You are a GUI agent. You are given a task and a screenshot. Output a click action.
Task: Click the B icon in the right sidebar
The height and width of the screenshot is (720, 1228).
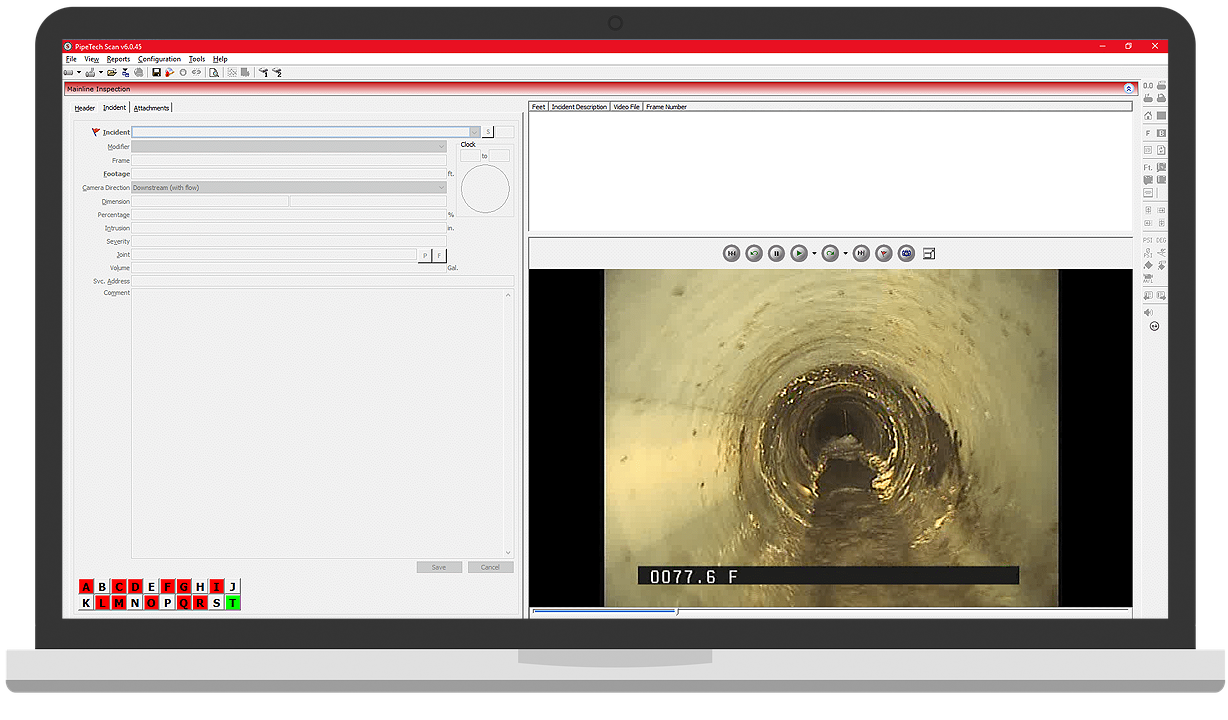coord(1161,133)
